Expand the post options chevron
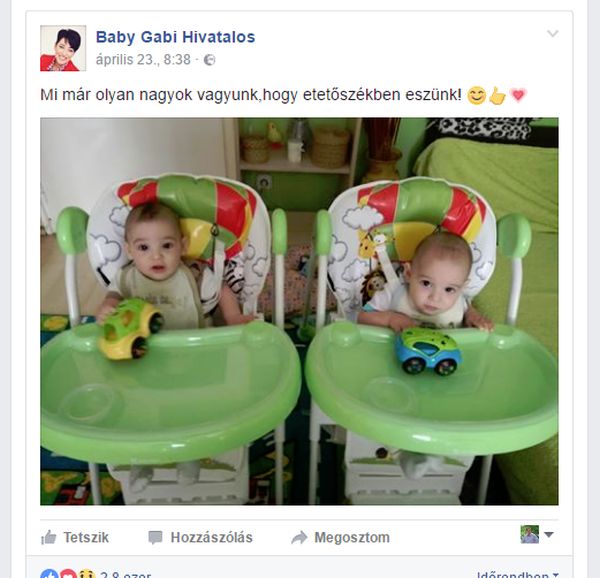This screenshot has width=600, height=578. click(553, 34)
